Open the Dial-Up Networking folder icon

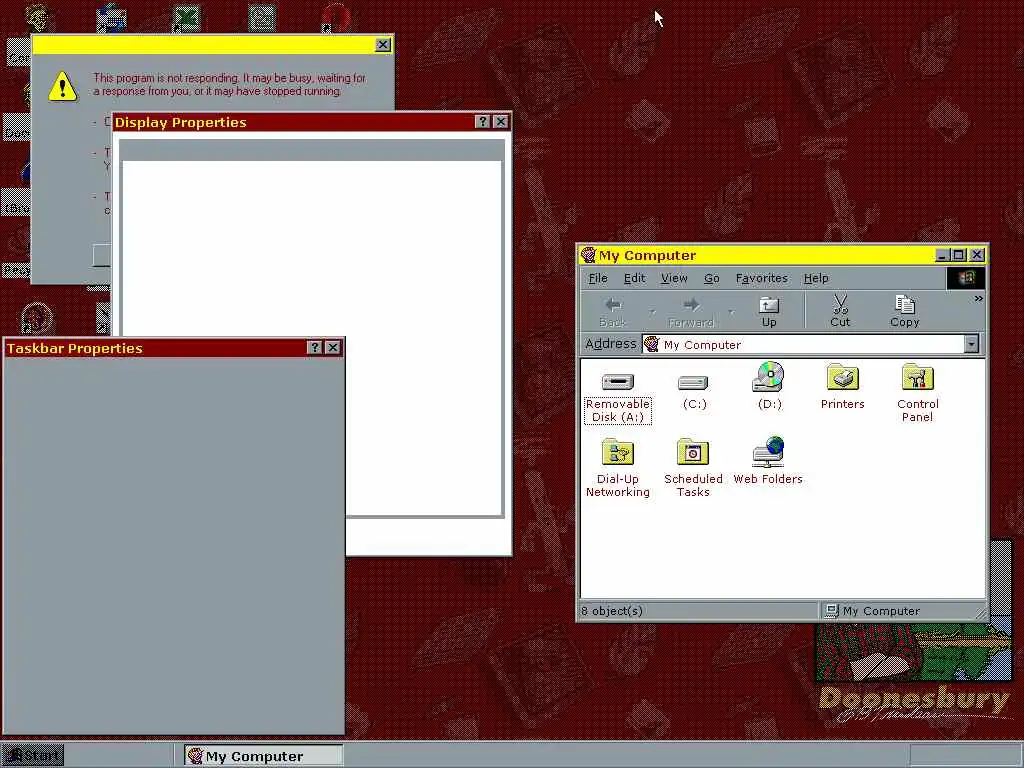pyautogui.click(x=617, y=453)
